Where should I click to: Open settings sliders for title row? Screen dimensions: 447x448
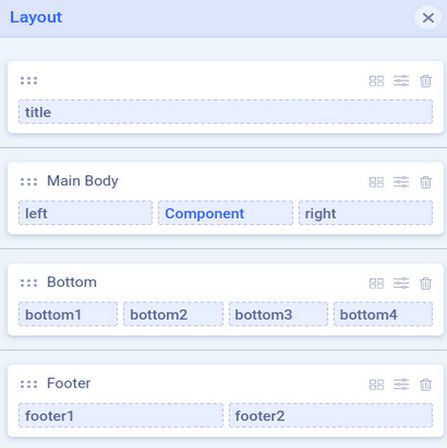tap(401, 81)
